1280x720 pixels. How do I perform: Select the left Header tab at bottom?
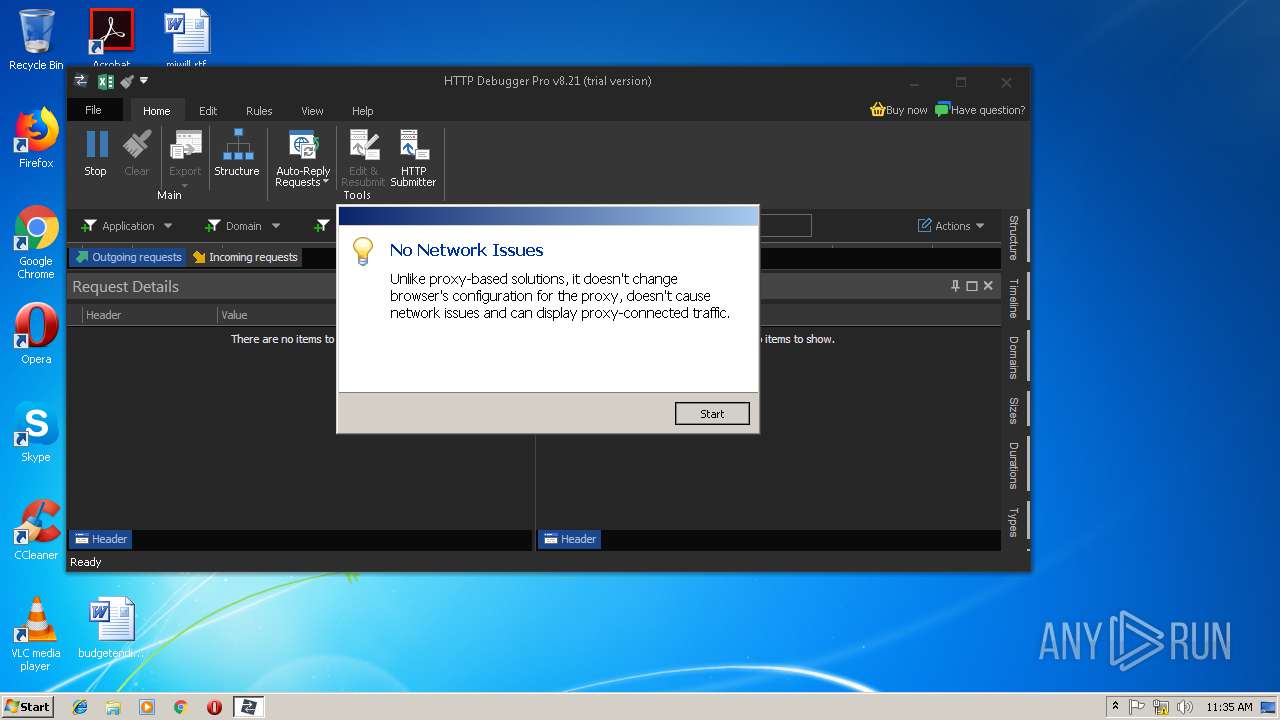pyautogui.click(x=101, y=539)
